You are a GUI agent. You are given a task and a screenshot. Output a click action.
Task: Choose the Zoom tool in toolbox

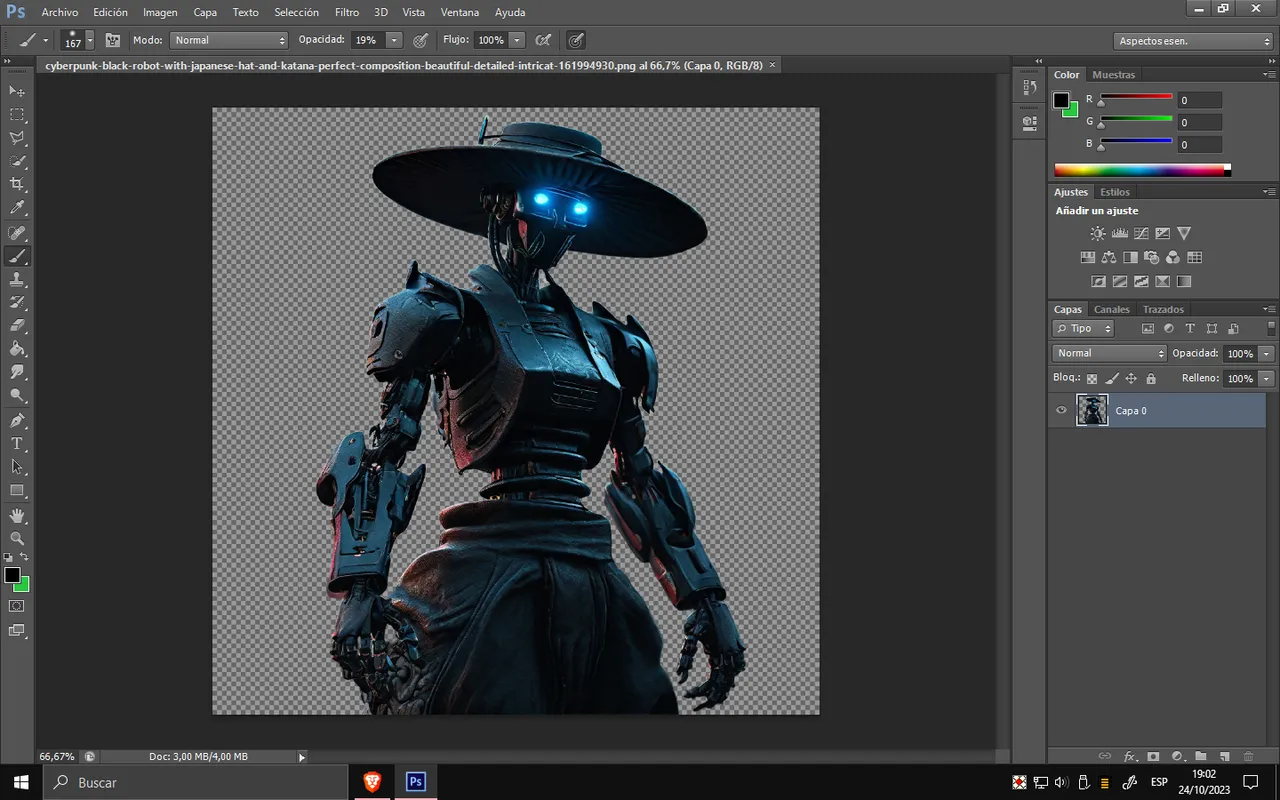[17, 539]
